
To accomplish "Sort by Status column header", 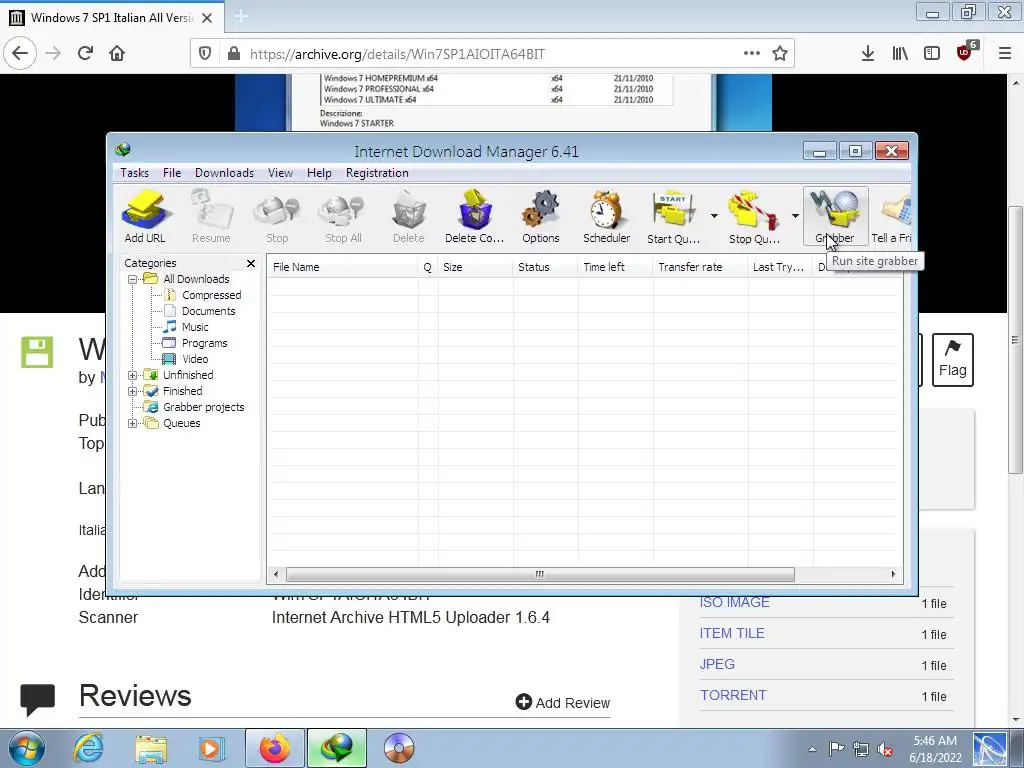I will pyautogui.click(x=545, y=267).
